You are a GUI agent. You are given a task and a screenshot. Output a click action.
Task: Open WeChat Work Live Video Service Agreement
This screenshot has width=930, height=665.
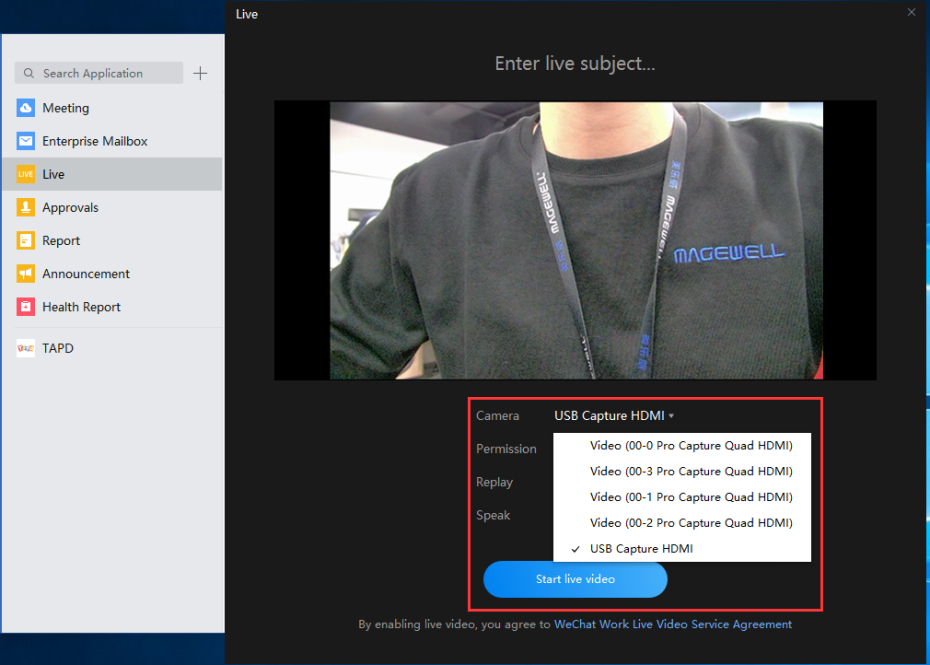point(673,624)
